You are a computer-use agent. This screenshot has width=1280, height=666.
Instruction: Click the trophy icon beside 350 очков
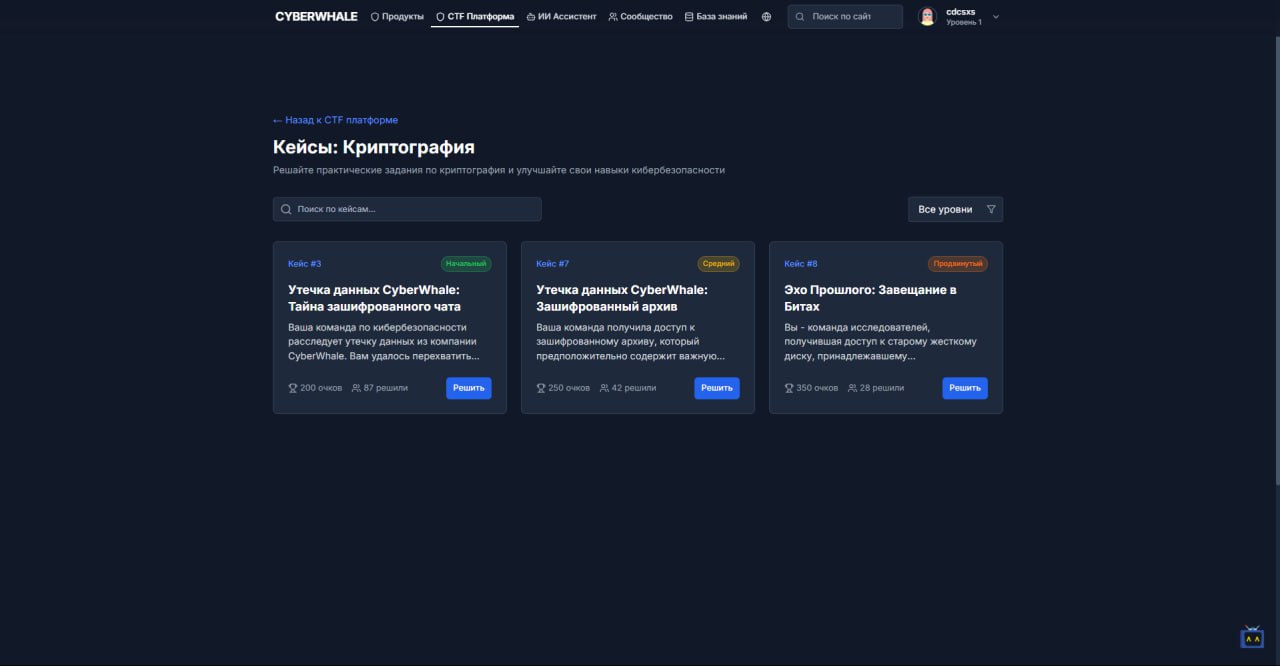coord(789,388)
